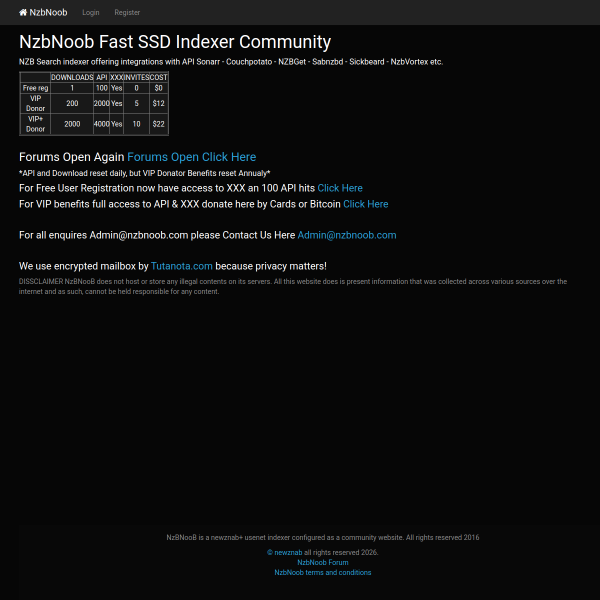600x600 pixels.
Task: Click the API and Download reset daily note
Action: pyautogui.click(x=145, y=173)
